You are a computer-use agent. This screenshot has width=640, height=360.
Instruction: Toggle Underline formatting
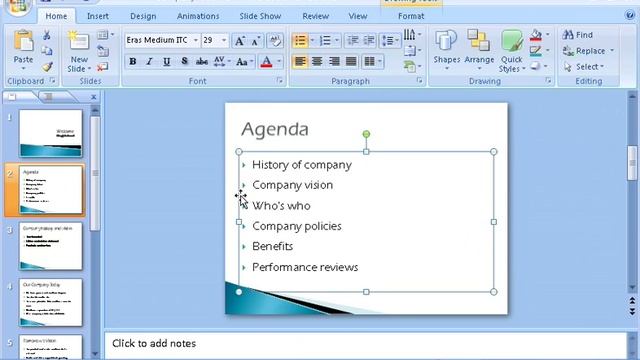coord(167,62)
